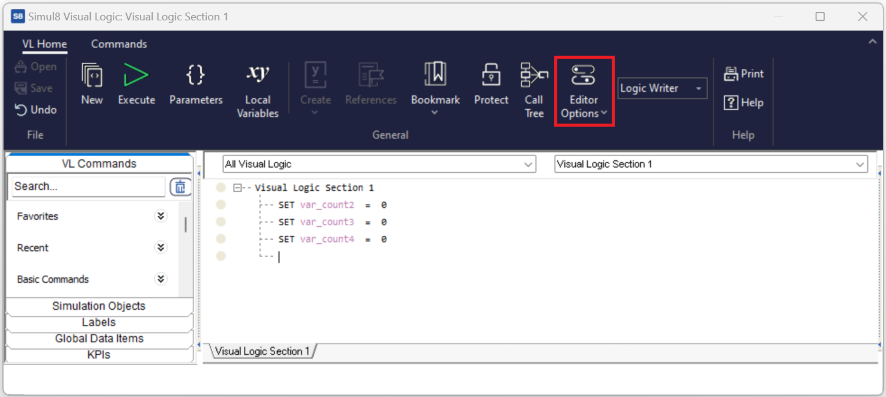
Task: Expand the Basic Commands group
Action: (x=161, y=279)
